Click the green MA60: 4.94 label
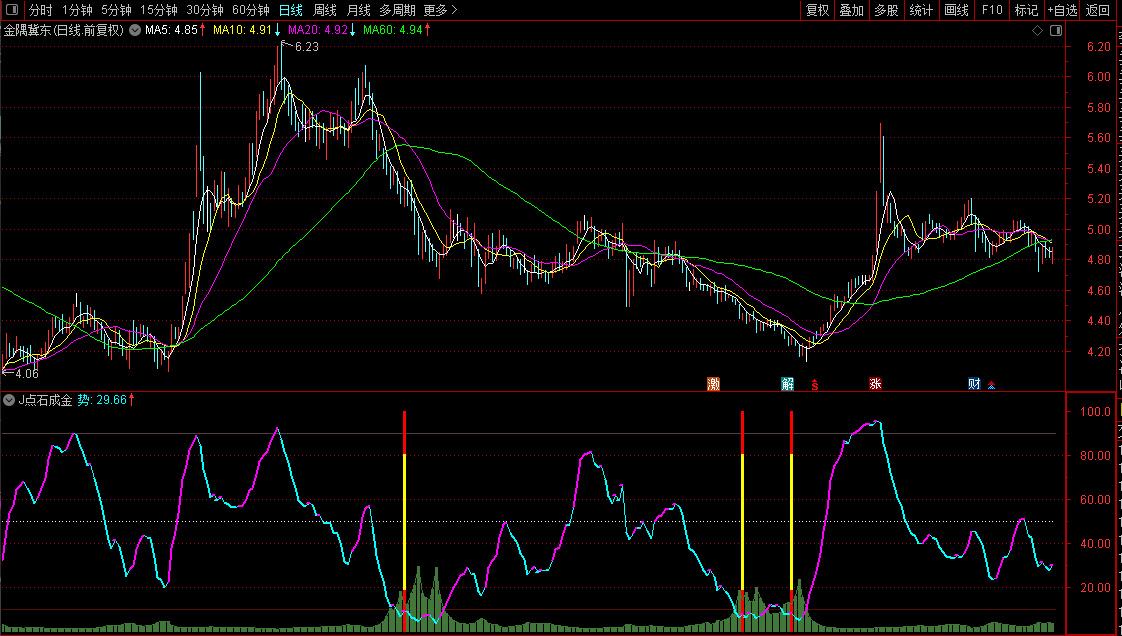The width and height of the screenshot is (1122, 636). [x=396, y=30]
